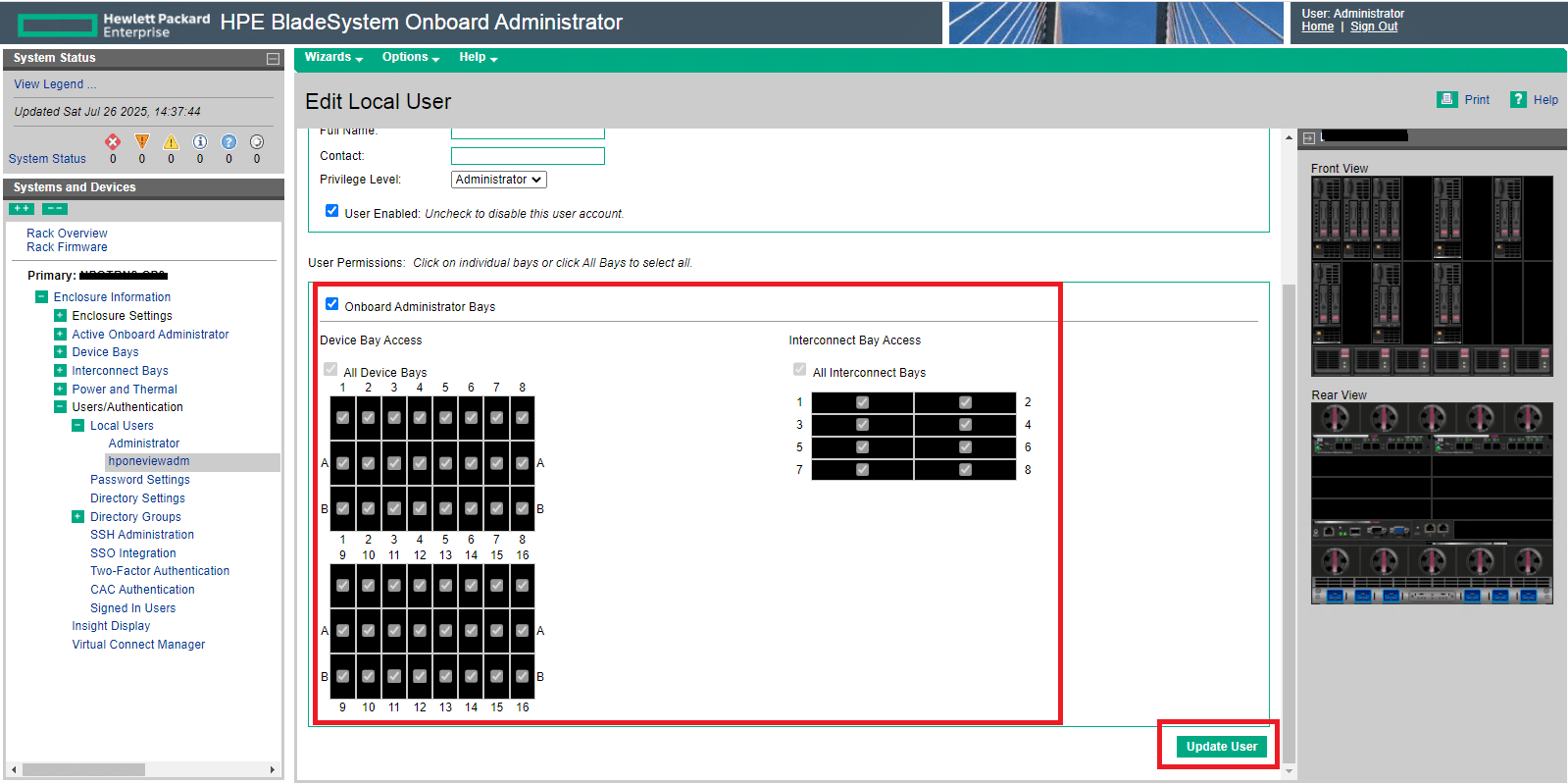The height and width of the screenshot is (784, 1568).
Task: Toggle interconnect bay 8 checkbox
Action: click(x=966, y=470)
